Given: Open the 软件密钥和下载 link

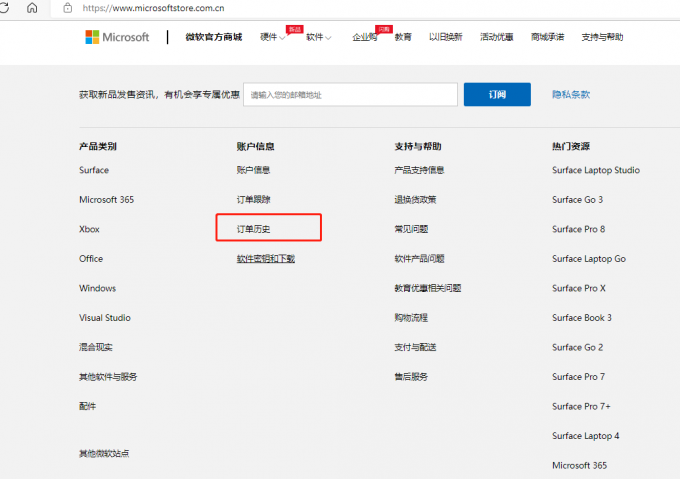Looking at the screenshot, I should [265, 259].
